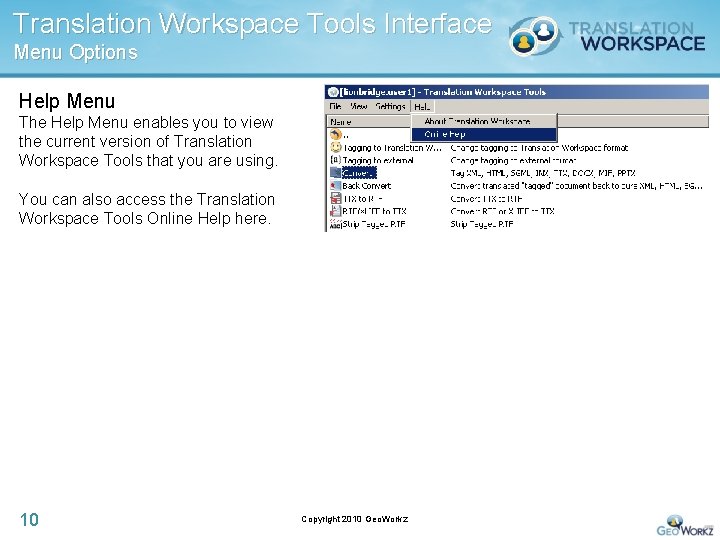Click description 'Convert RTF or XLIFF to TTX'
The image size is (720, 540).
pos(502,211)
